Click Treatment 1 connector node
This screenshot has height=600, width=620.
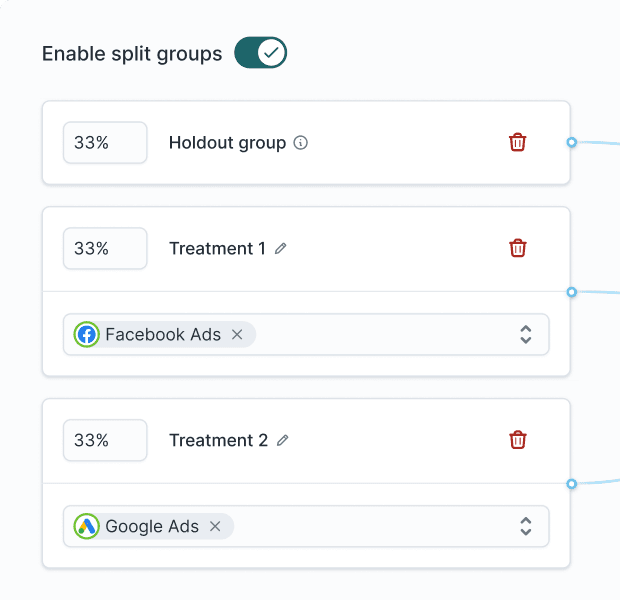(x=572, y=292)
